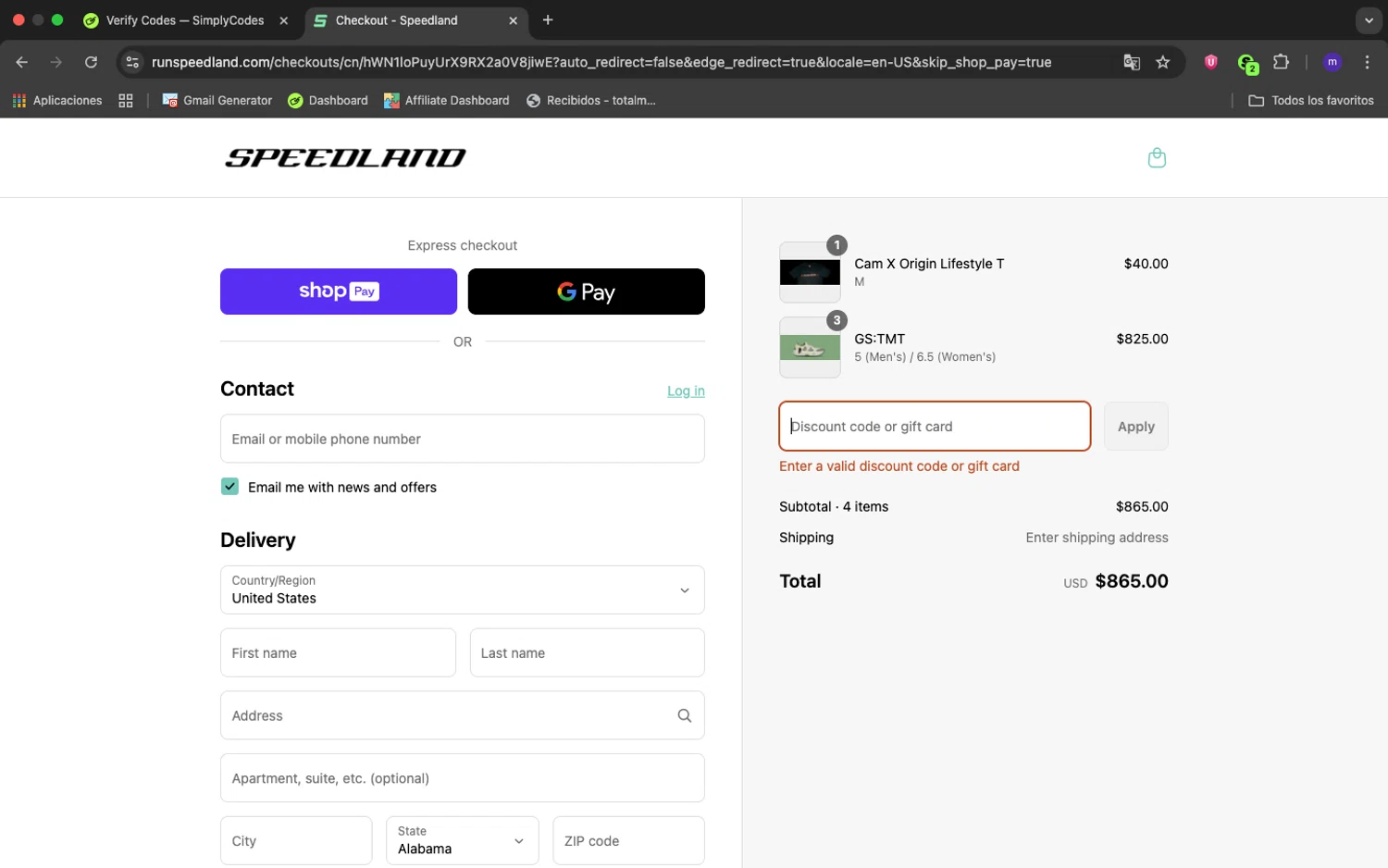1388x868 pixels.
Task: Click the City field
Action: pos(296,840)
